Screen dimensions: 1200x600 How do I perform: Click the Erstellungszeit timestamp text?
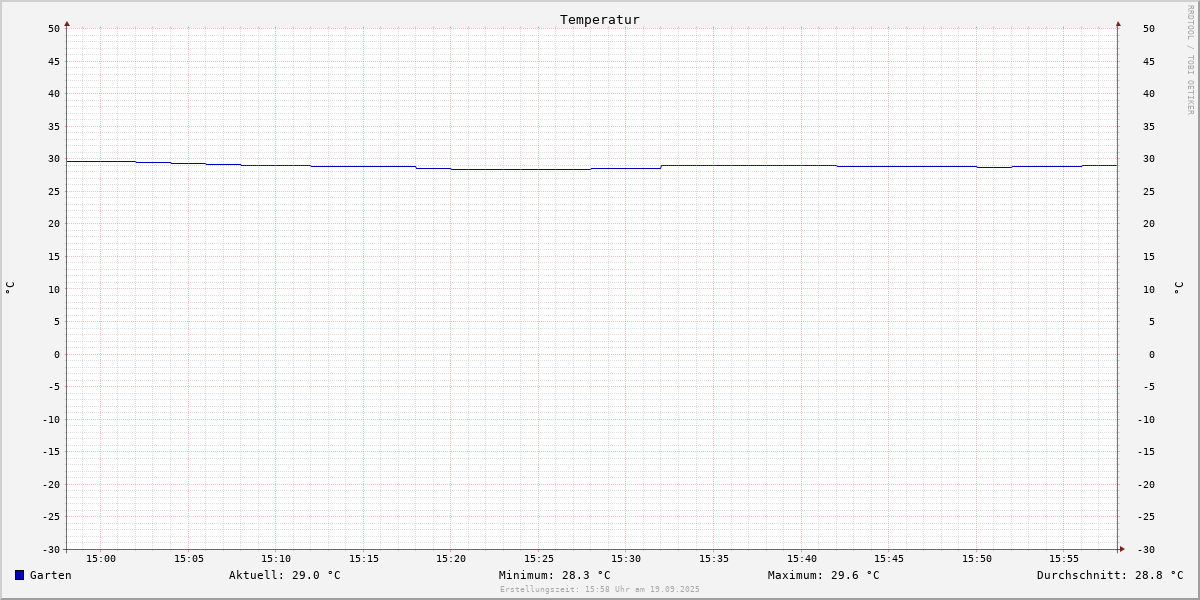600,589
